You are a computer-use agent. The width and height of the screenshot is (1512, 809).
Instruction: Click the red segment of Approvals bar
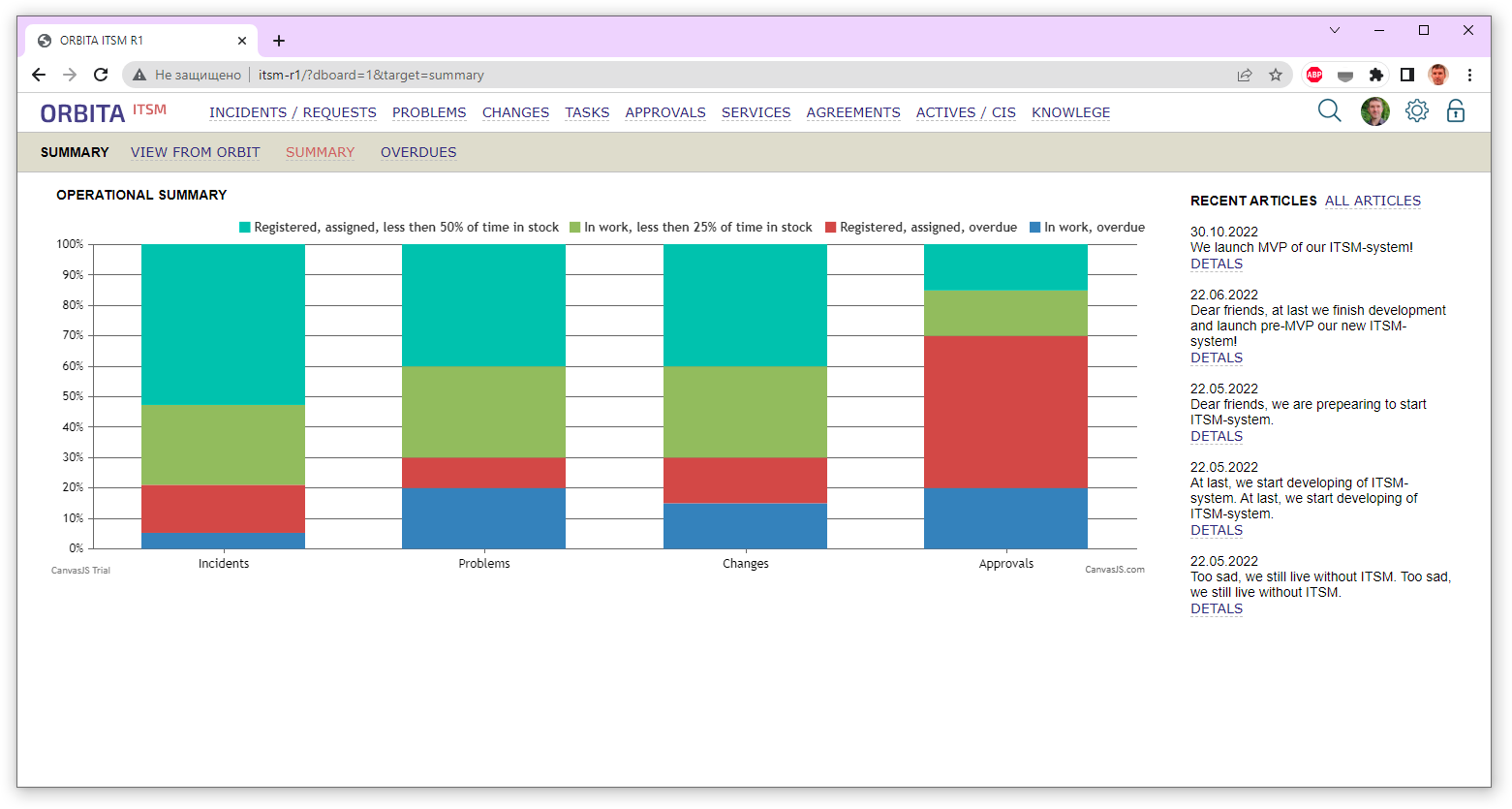pos(1005,412)
